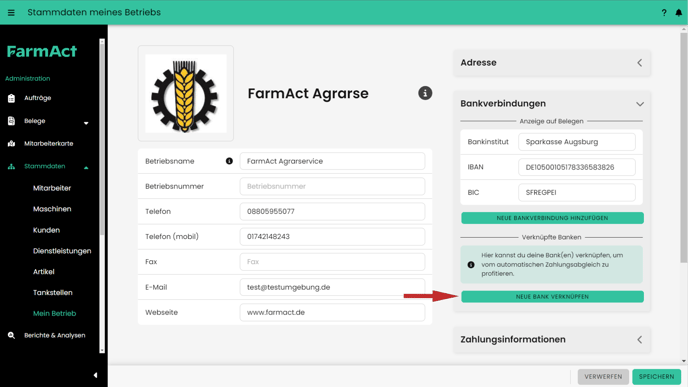Click the Aufträge clipboard icon
This screenshot has width=688, height=387.
pyautogui.click(x=11, y=98)
